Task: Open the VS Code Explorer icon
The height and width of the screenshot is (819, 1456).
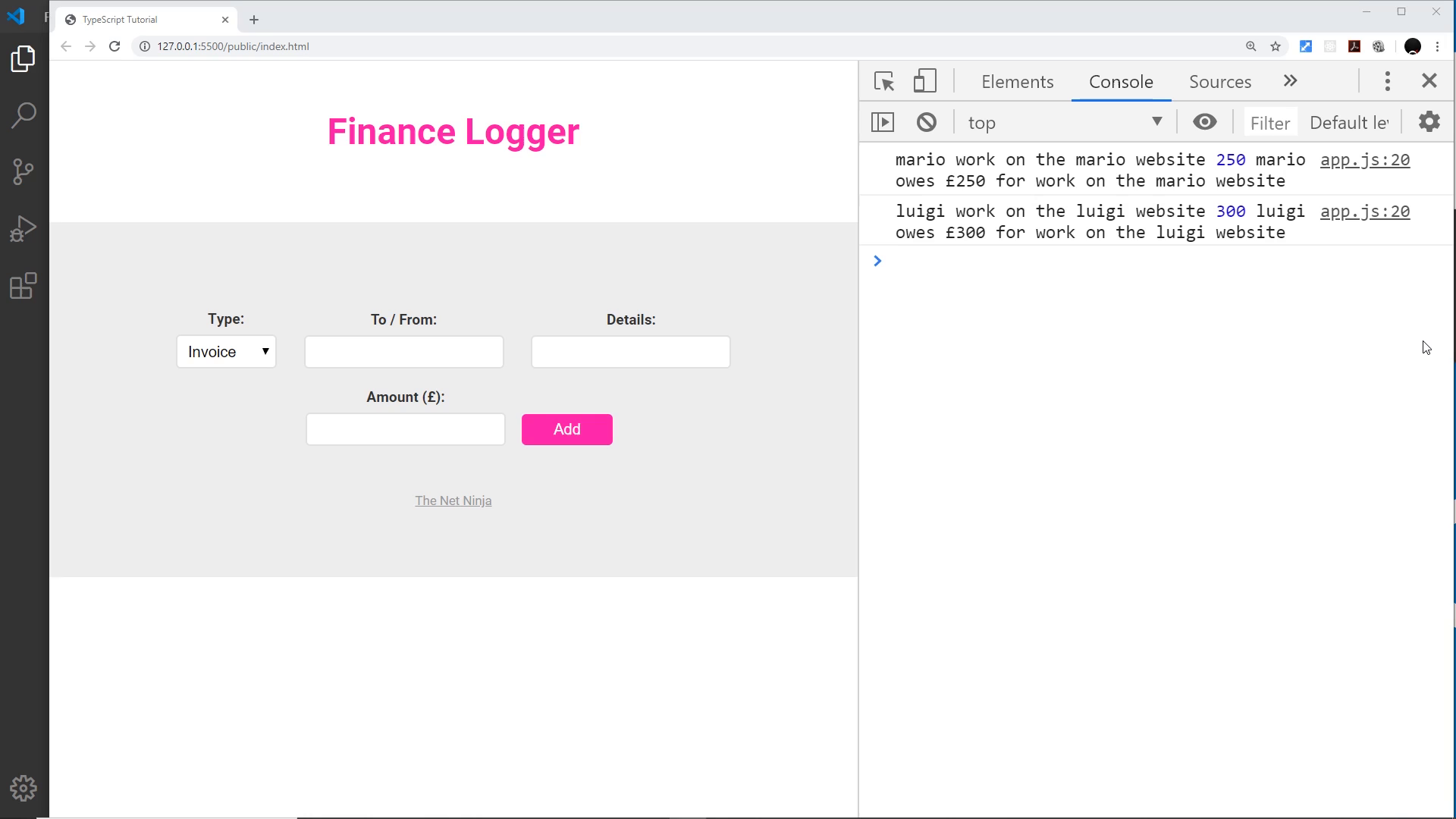Action: pyautogui.click(x=24, y=58)
